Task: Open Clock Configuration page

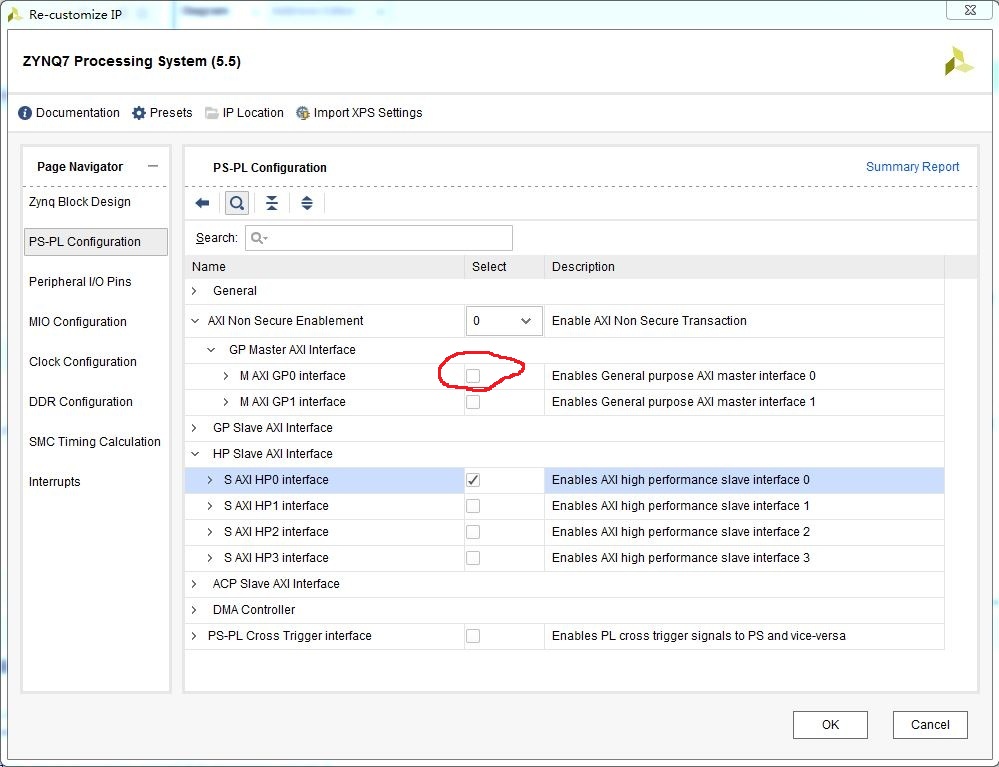Action: (x=82, y=362)
